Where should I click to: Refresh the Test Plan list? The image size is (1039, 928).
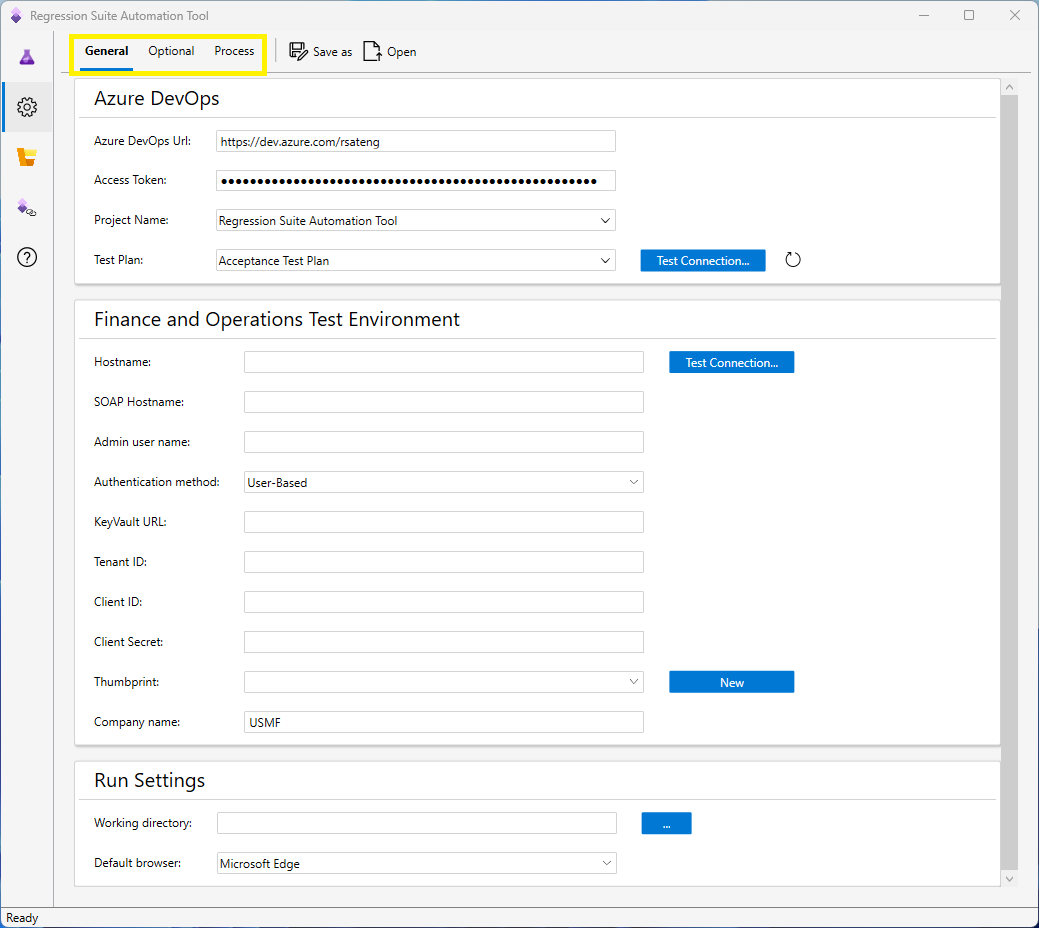[x=793, y=260]
